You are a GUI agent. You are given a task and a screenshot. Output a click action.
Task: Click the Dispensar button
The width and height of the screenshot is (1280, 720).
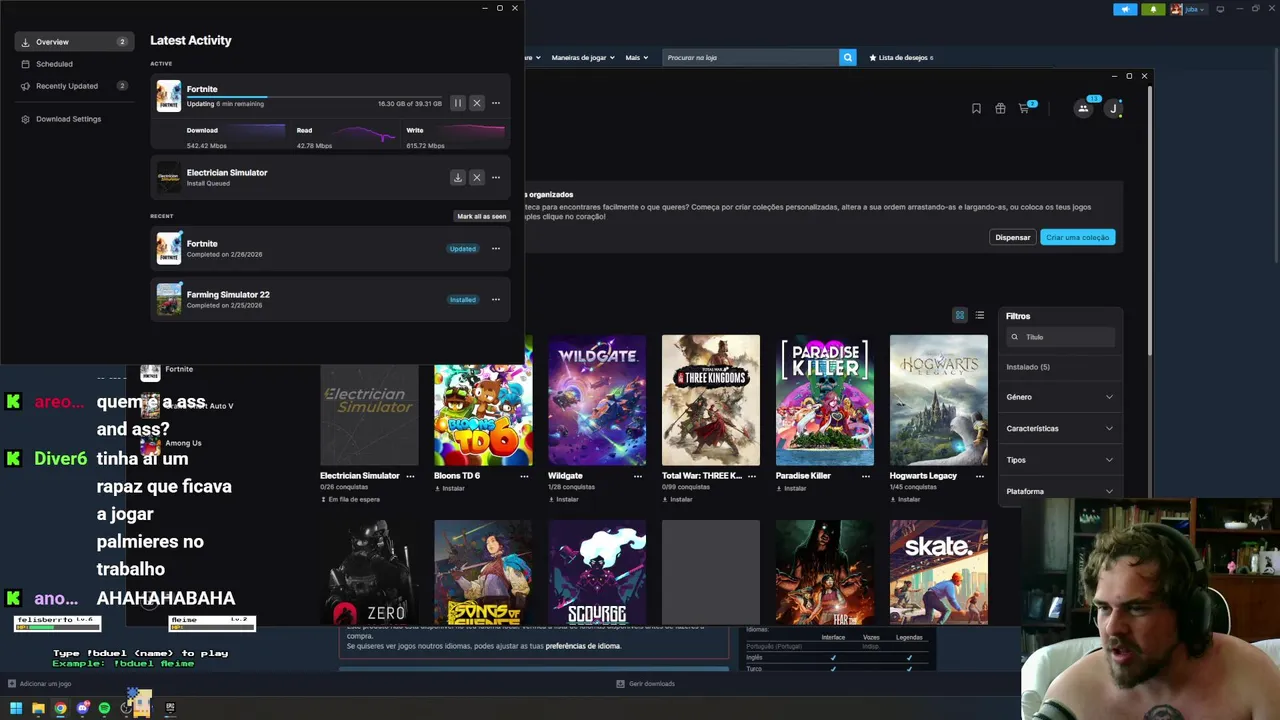pyautogui.click(x=1012, y=237)
